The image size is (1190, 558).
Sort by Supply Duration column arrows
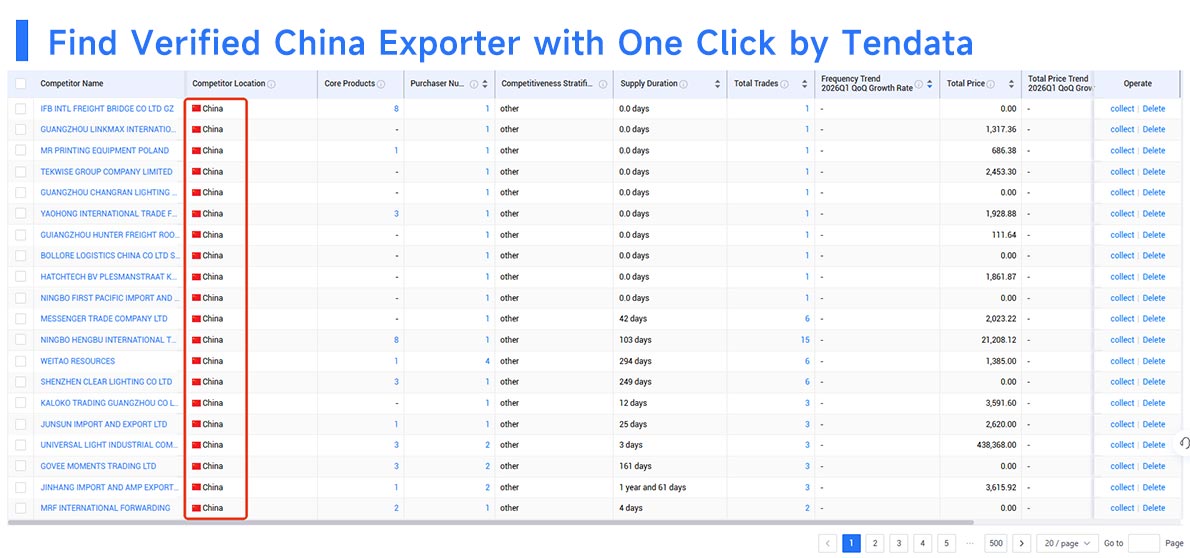click(717, 84)
